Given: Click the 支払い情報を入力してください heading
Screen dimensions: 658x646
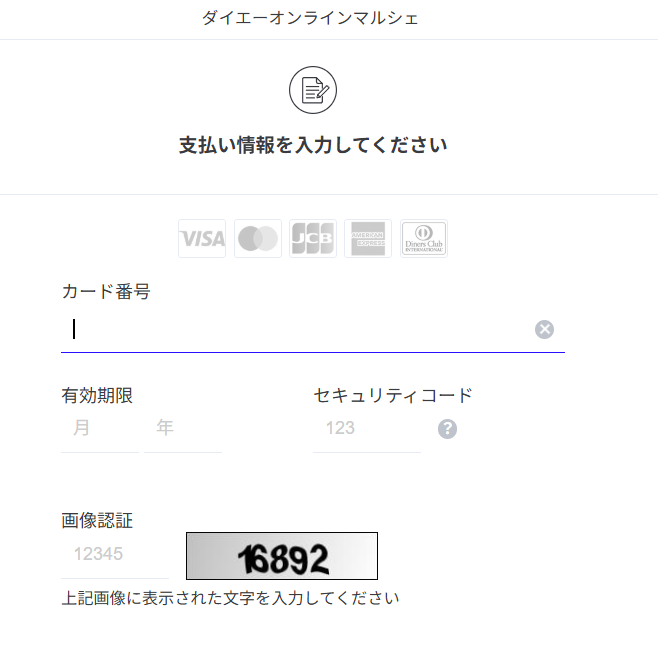Looking at the screenshot, I should tap(313, 145).
